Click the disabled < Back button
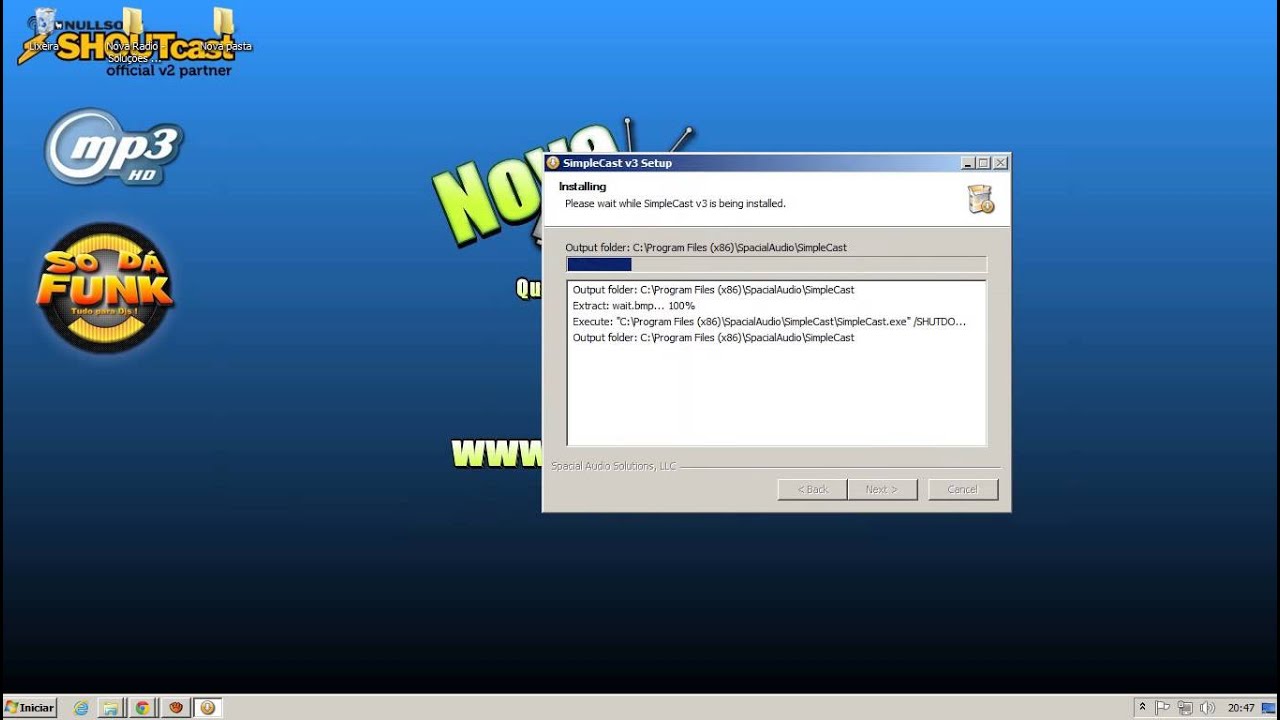Screen dimensions: 1280x720 click(812, 489)
